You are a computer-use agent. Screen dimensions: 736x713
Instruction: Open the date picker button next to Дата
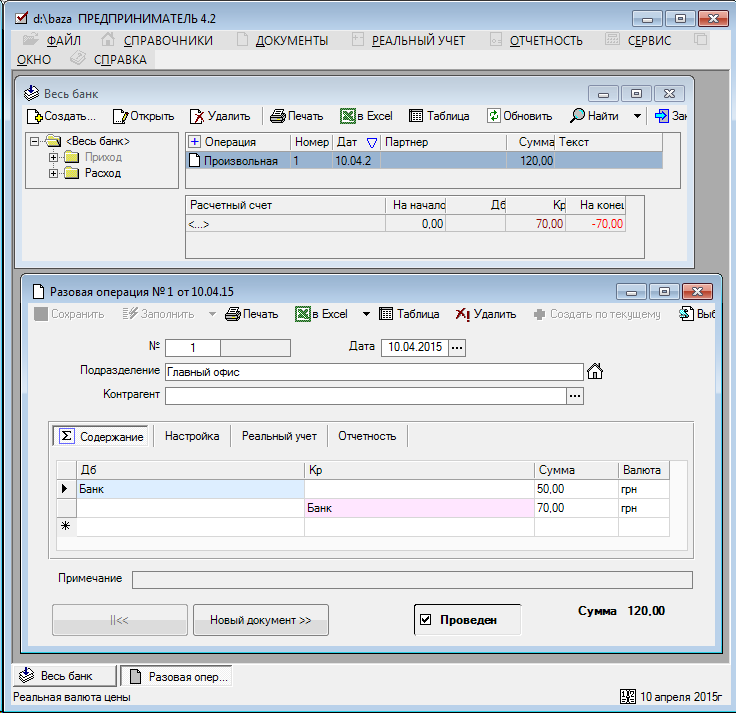click(x=457, y=348)
